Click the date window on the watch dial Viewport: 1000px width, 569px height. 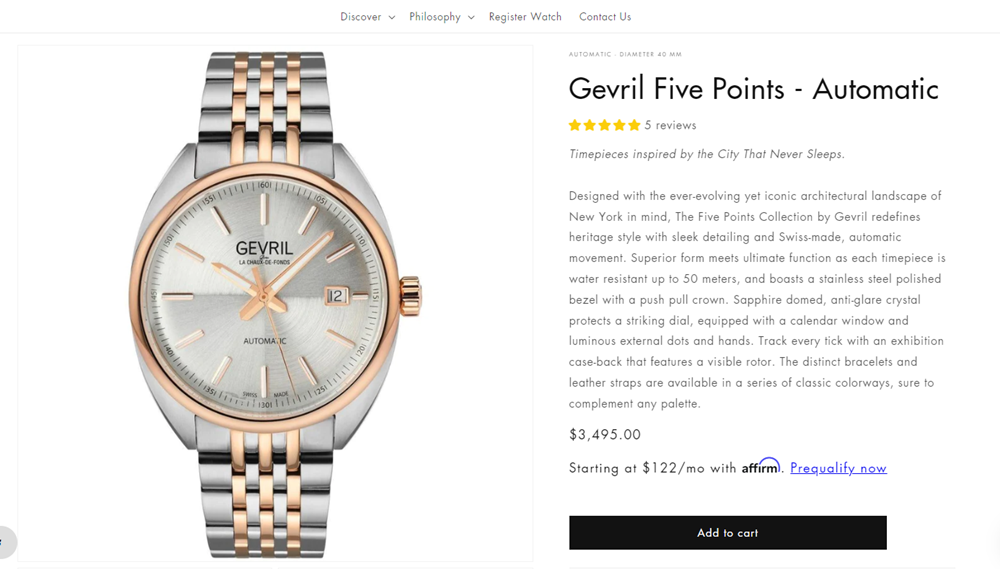[337, 295]
